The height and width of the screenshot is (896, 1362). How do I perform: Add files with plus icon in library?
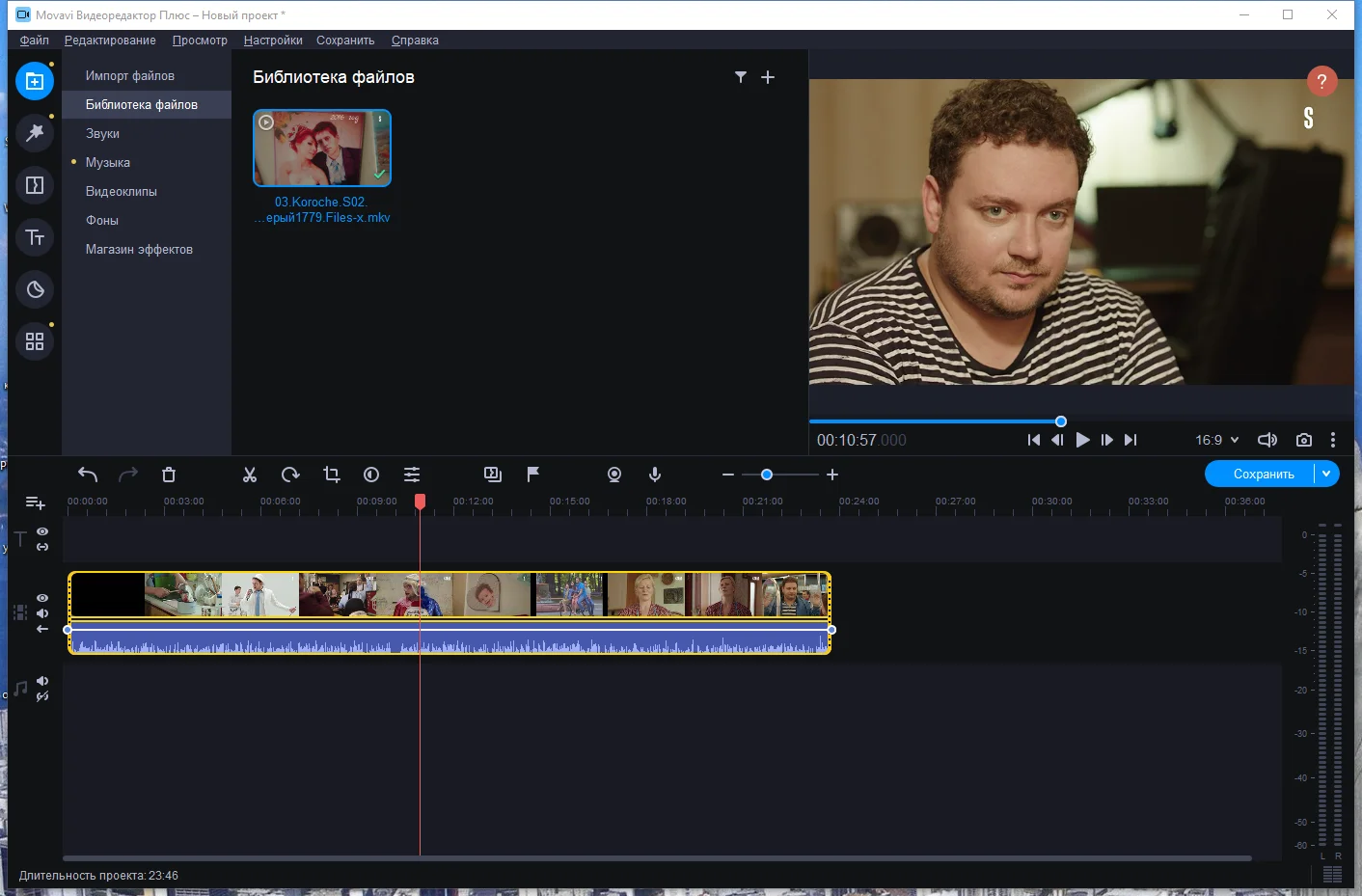(x=768, y=77)
